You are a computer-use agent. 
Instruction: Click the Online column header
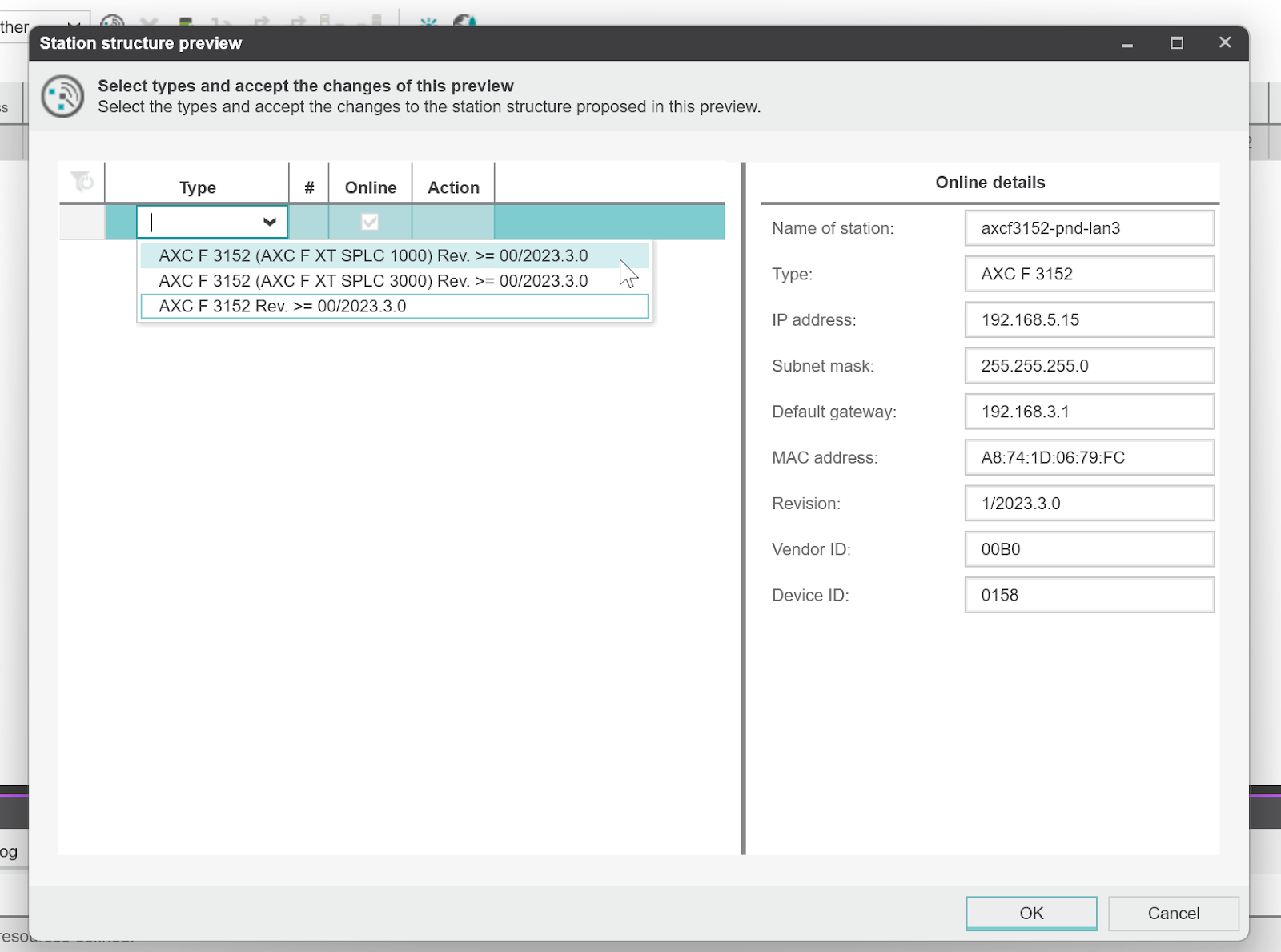(x=371, y=187)
